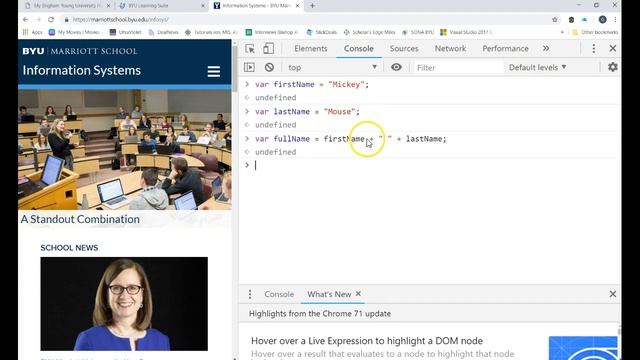Open the Network tab
The image size is (640, 360).
click(450, 49)
